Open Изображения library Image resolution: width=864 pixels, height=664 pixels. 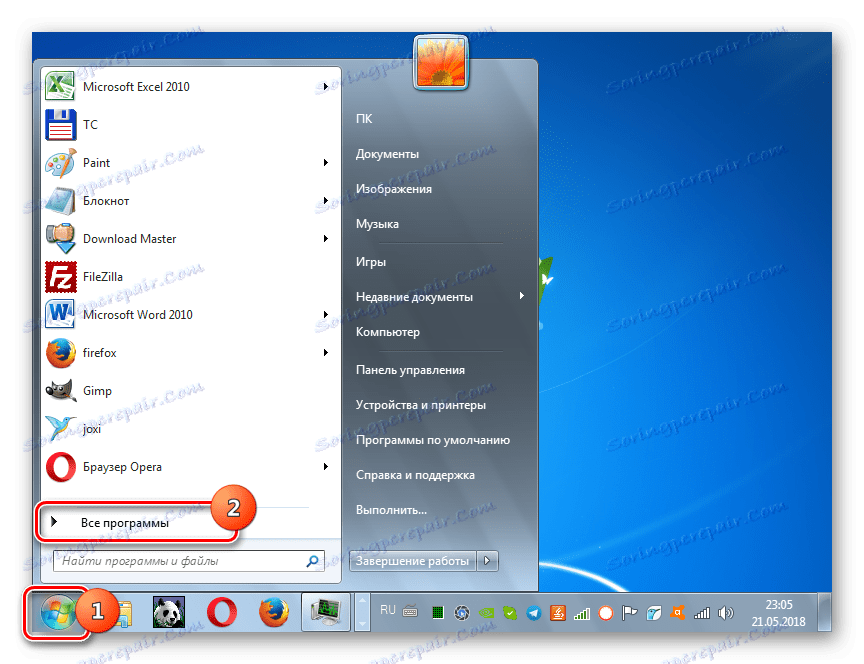pos(394,189)
